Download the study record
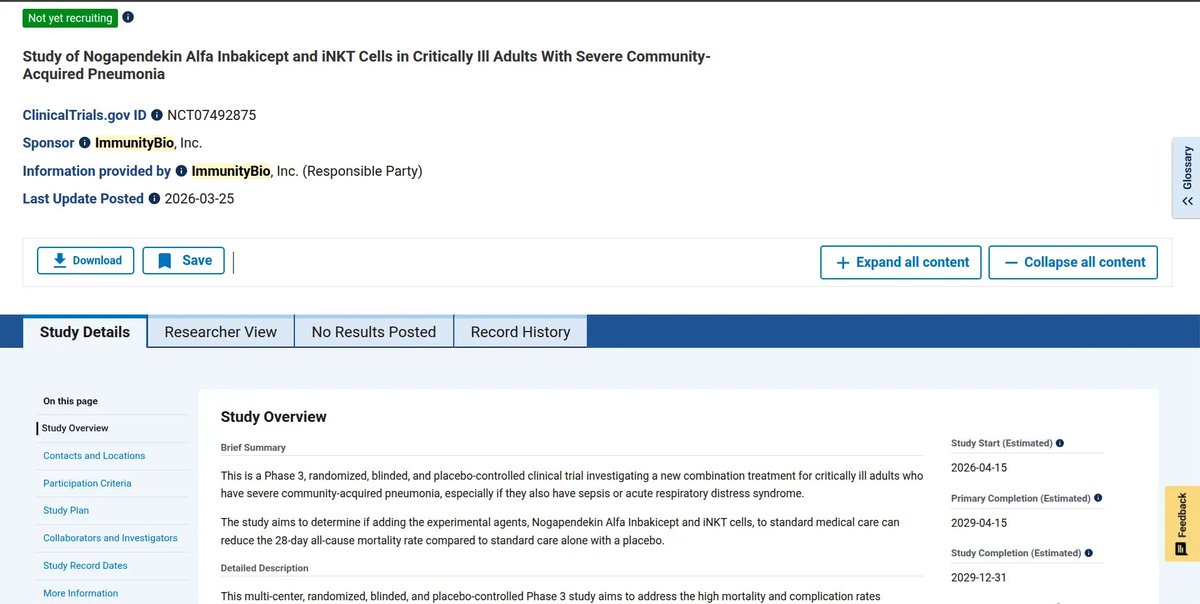This screenshot has width=1200, height=604. [85, 260]
